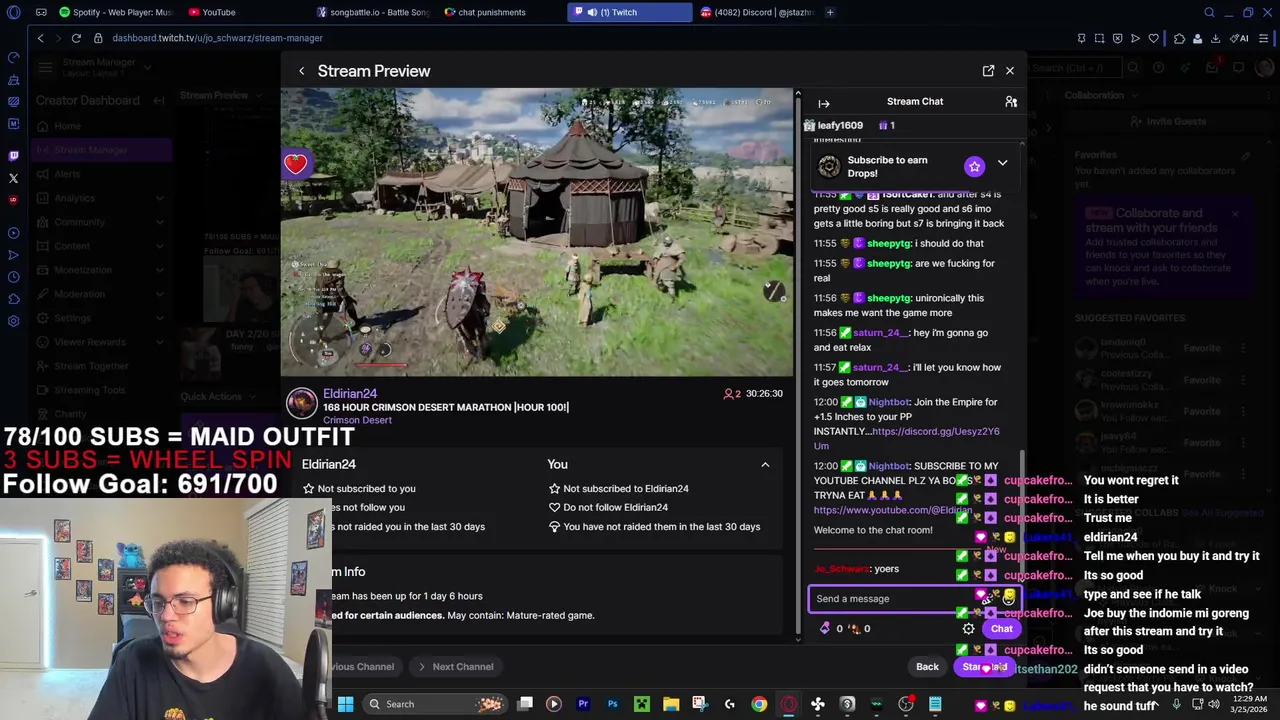
Task: Close the Stream Preview dialog
Action: pos(1010,71)
